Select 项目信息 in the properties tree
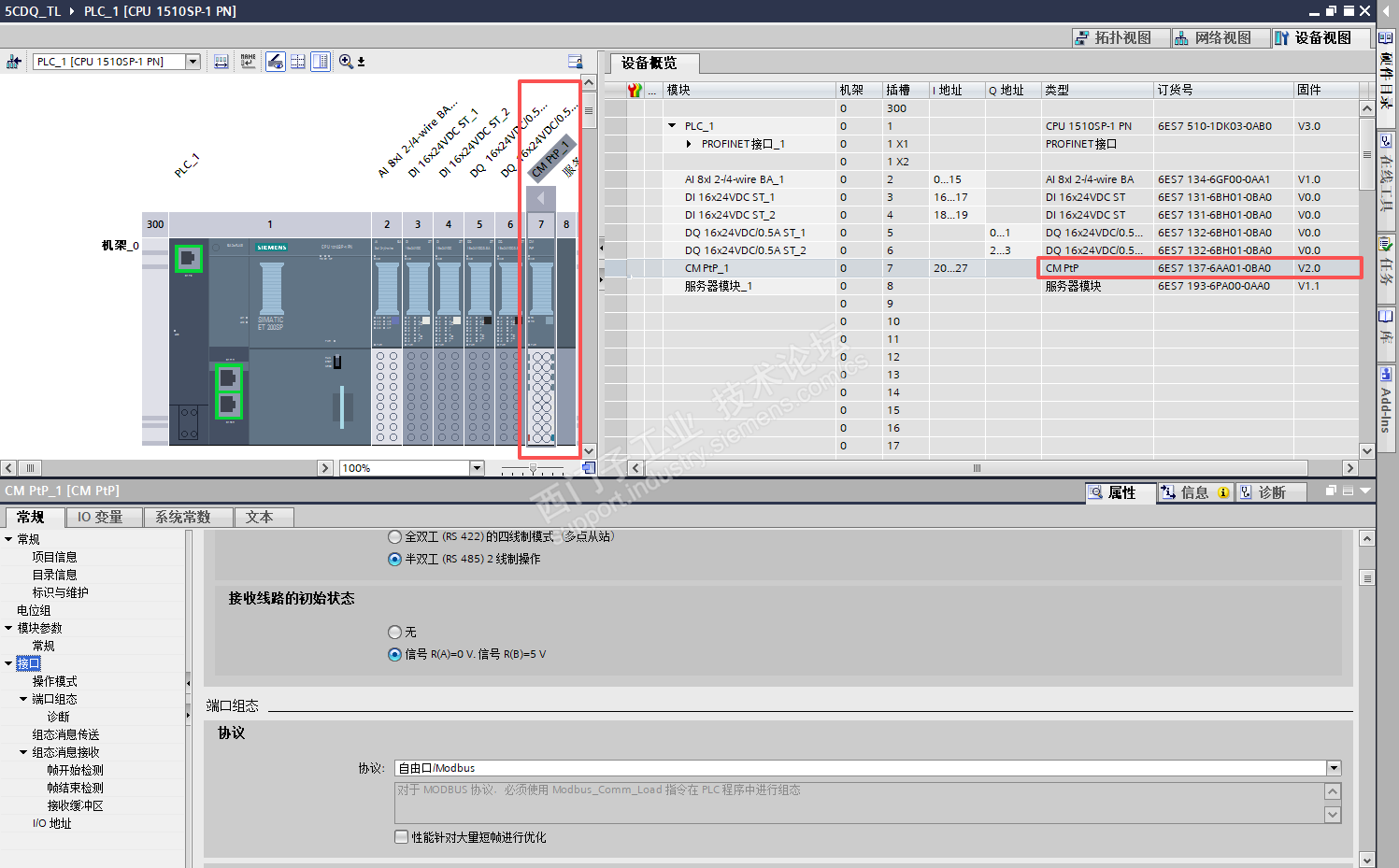This screenshot has height=868, width=1399. [55, 557]
